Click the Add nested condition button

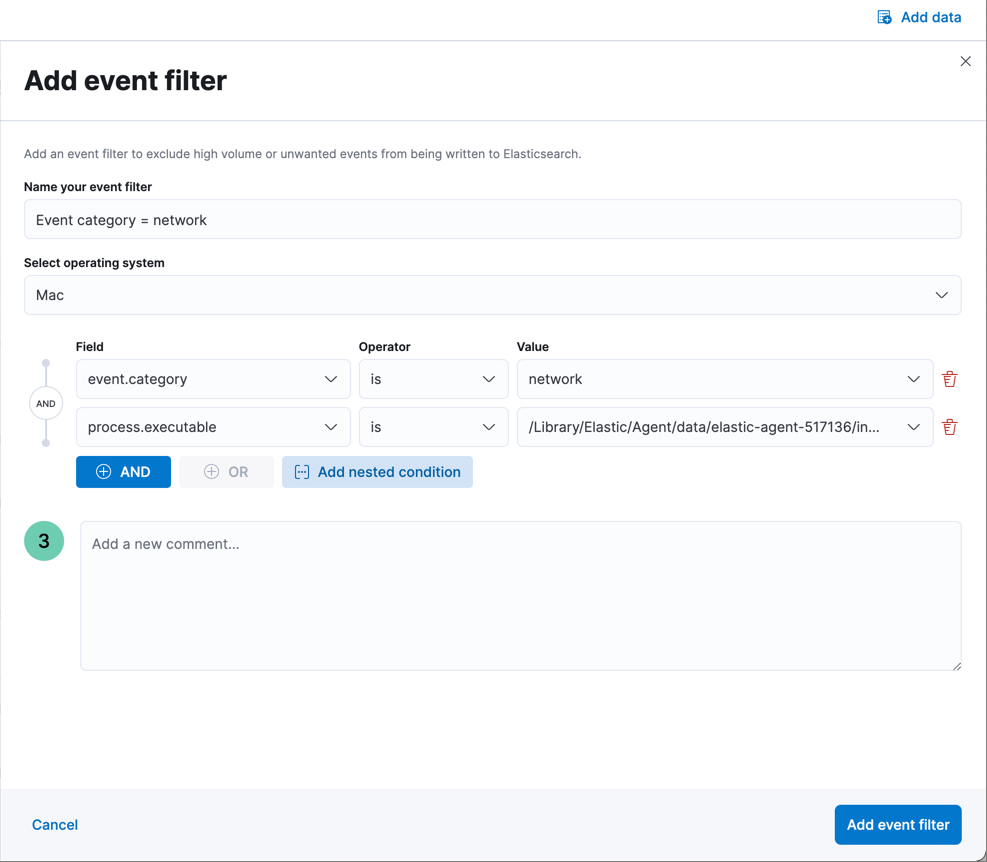[x=377, y=471]
